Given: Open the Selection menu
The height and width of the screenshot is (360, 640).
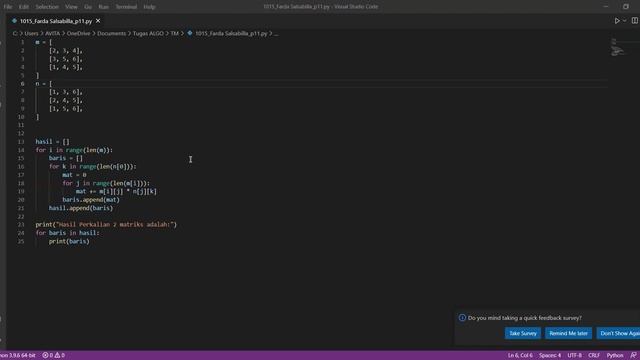Looking at the screenshot, I should tap(47, 7).
